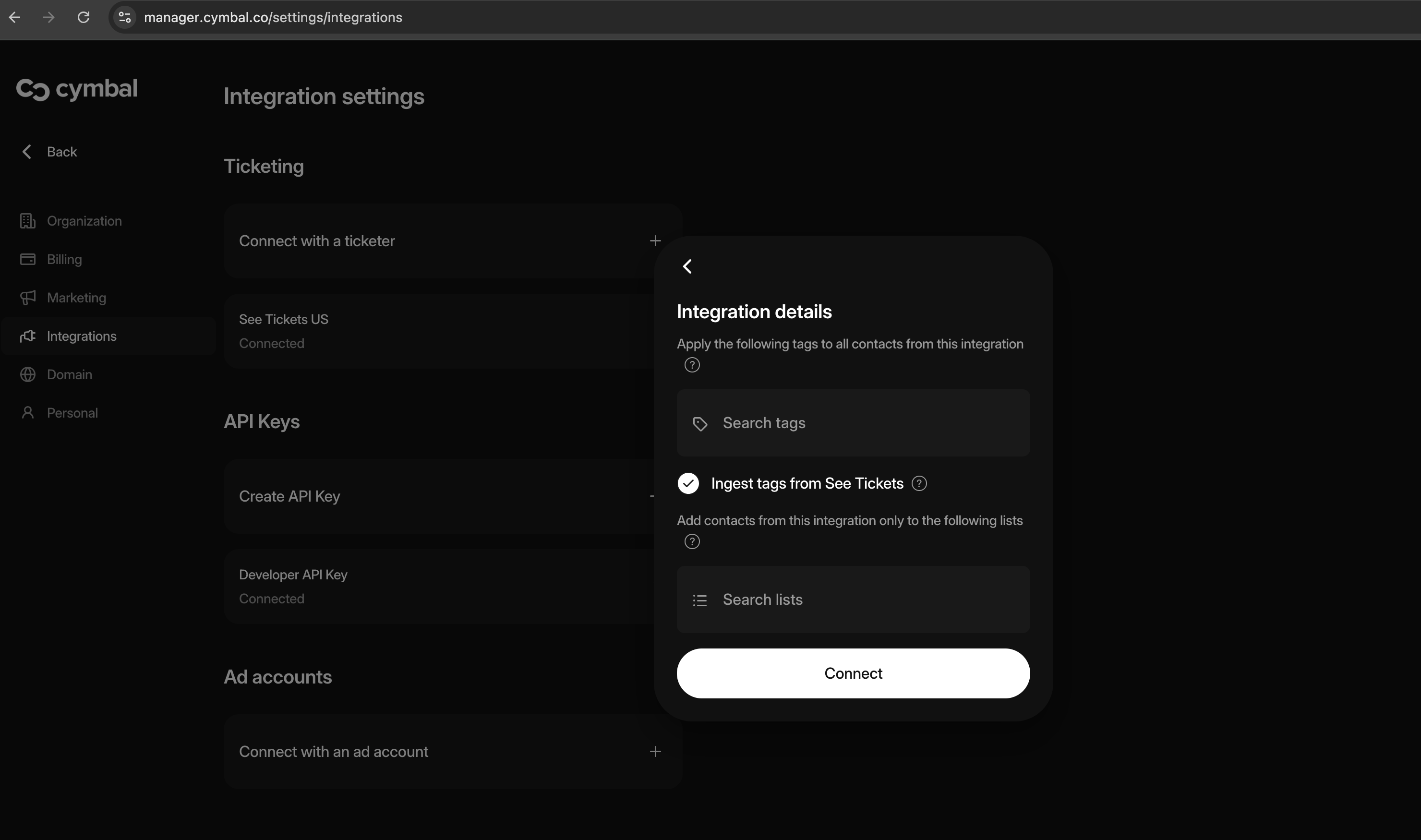Expand Connect with an ad account plus
Screen dimensions: 1421x840
pos(655,752)
